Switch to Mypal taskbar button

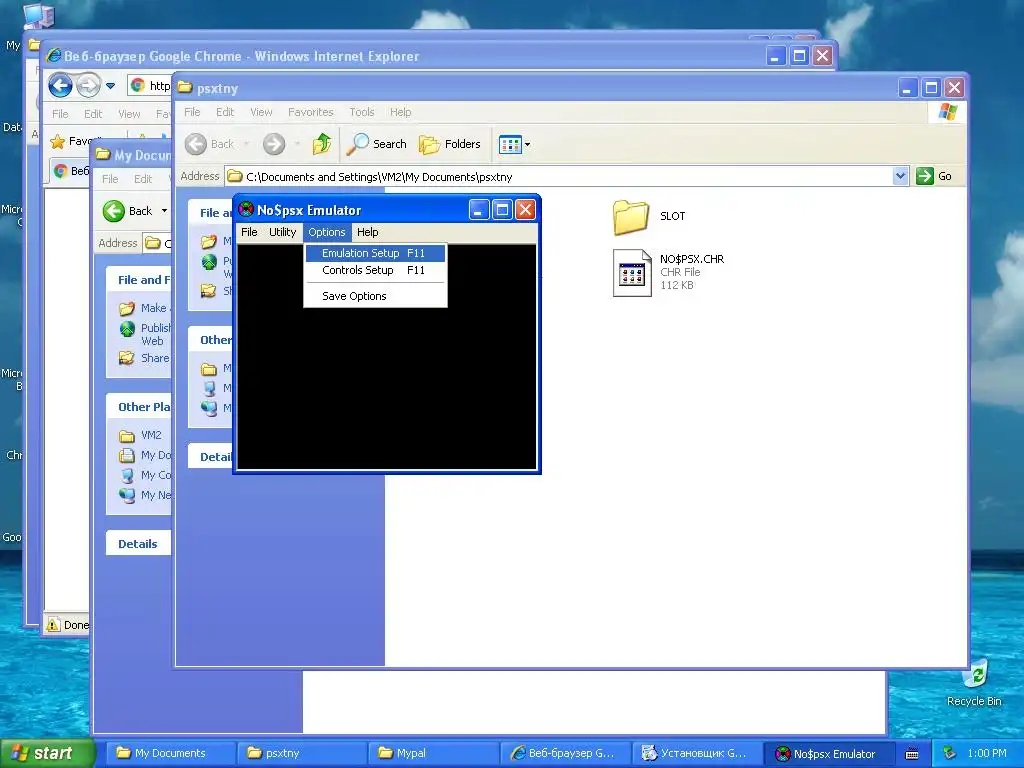tap(433, 753)
